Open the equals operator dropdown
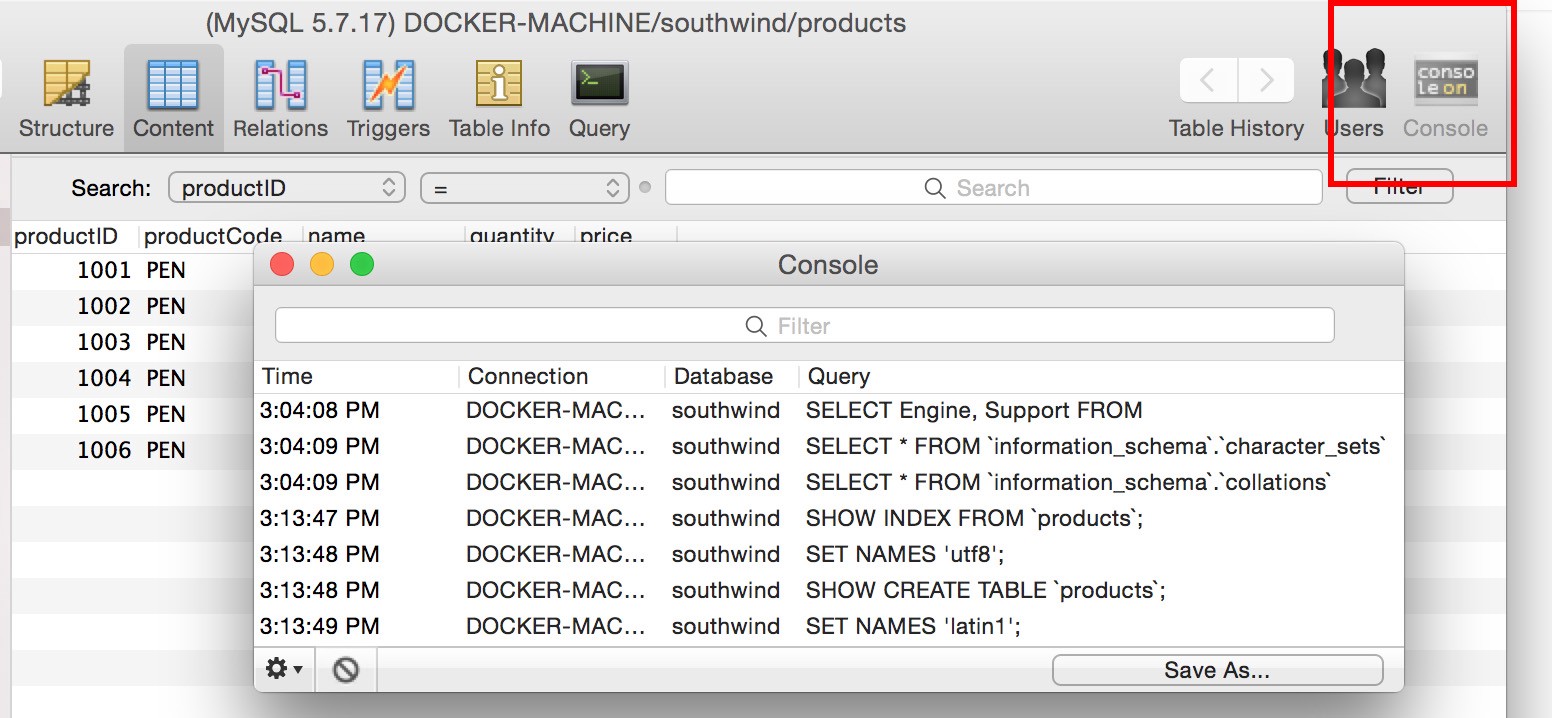 click(524, 188)
